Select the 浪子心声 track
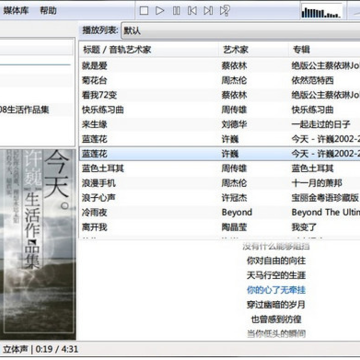This screenshot has width=360, height=360. (x=99, y=198)
